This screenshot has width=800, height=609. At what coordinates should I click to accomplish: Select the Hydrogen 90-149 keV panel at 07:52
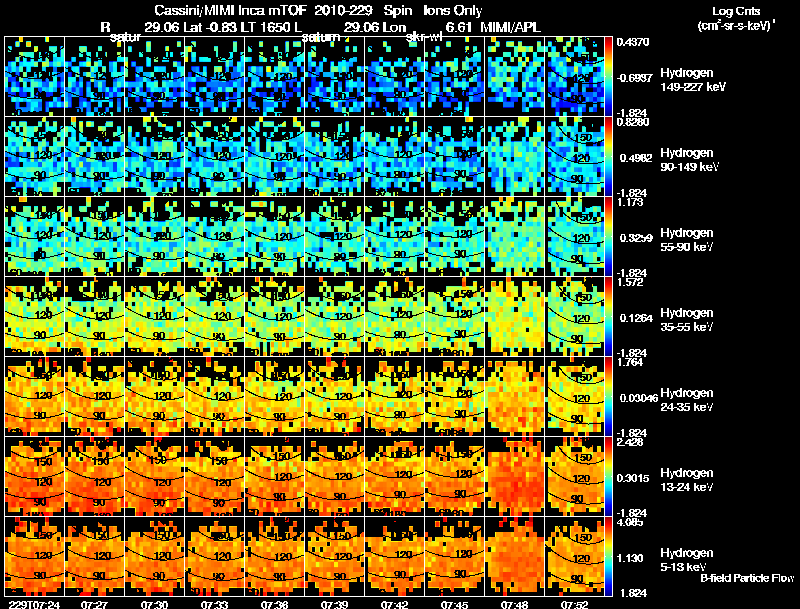pos(574,157)
